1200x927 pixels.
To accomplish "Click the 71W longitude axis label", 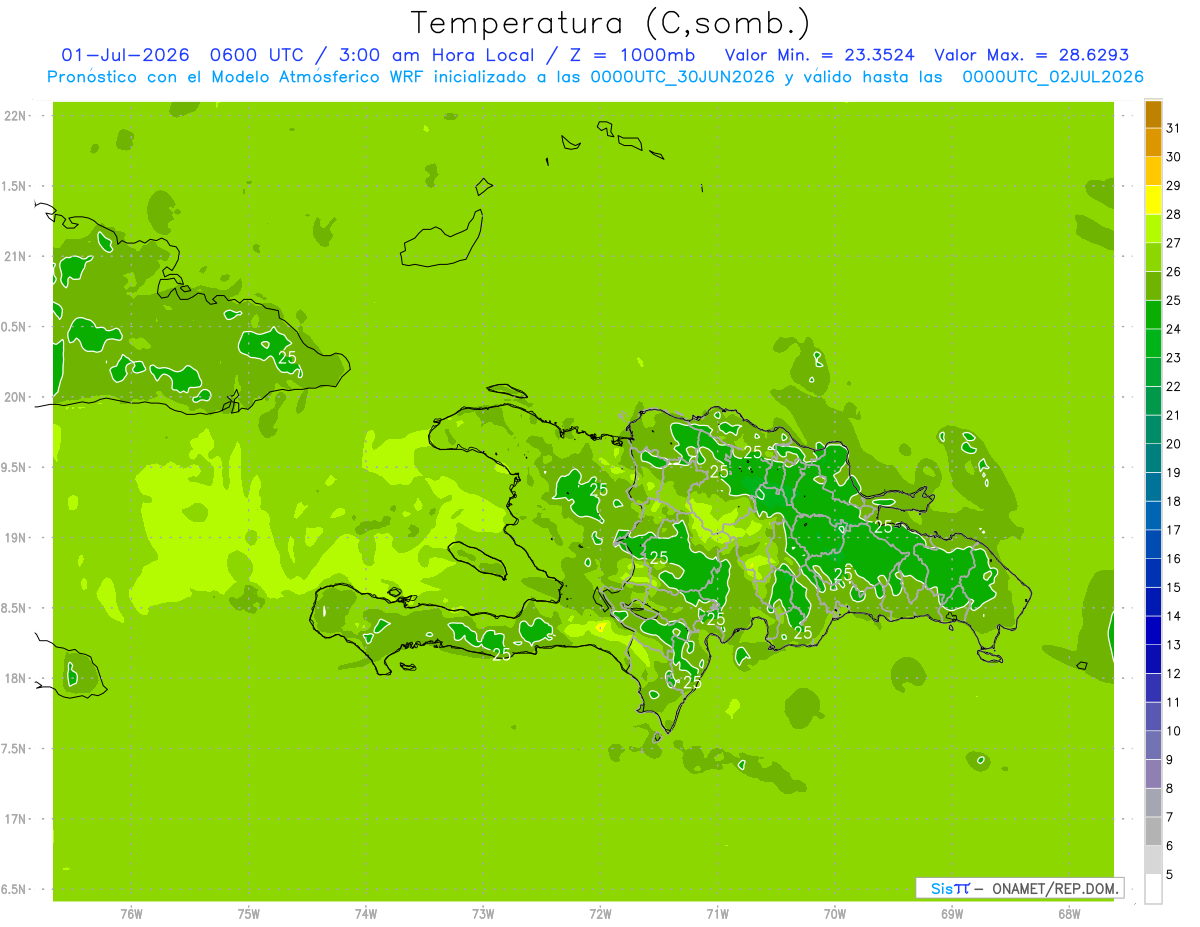I will coord(717,914).
